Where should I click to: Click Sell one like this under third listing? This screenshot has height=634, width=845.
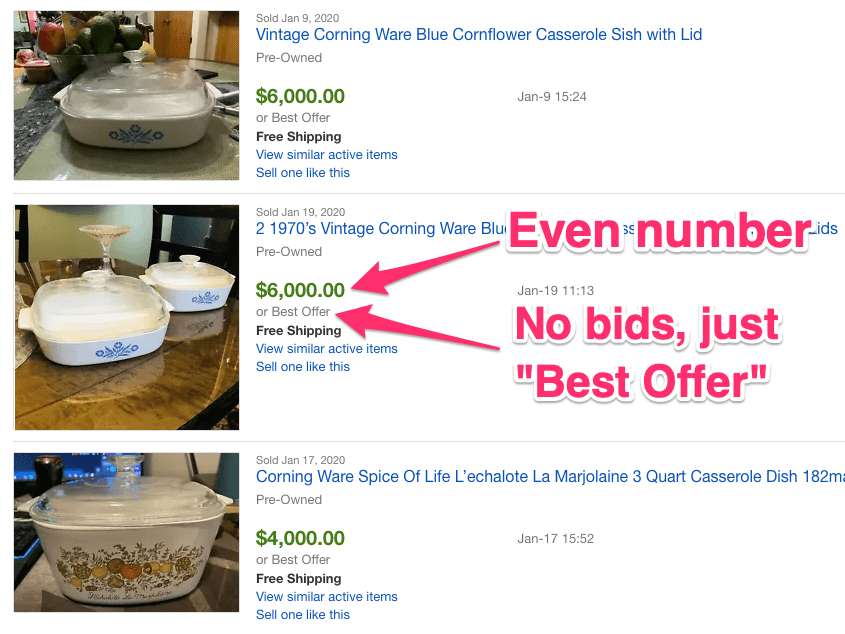pos(303,615)
